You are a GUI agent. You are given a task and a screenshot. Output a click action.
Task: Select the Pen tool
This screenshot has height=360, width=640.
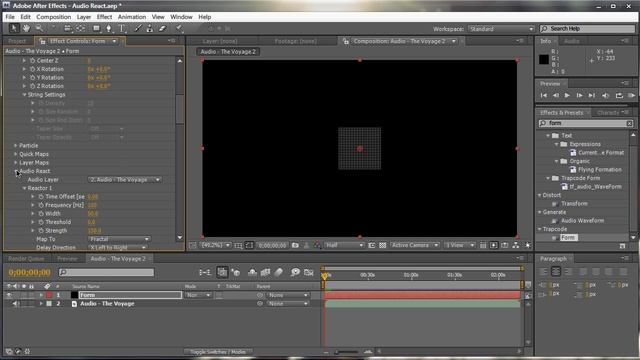[109, 28]
